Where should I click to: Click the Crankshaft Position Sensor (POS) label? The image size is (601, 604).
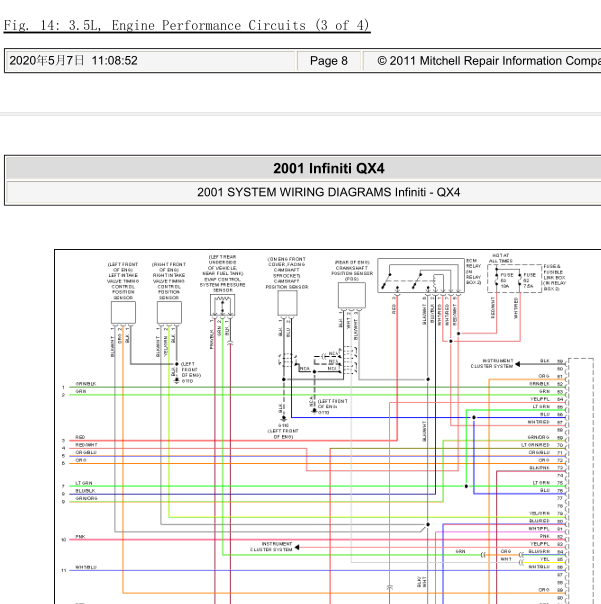click(352, 270)
